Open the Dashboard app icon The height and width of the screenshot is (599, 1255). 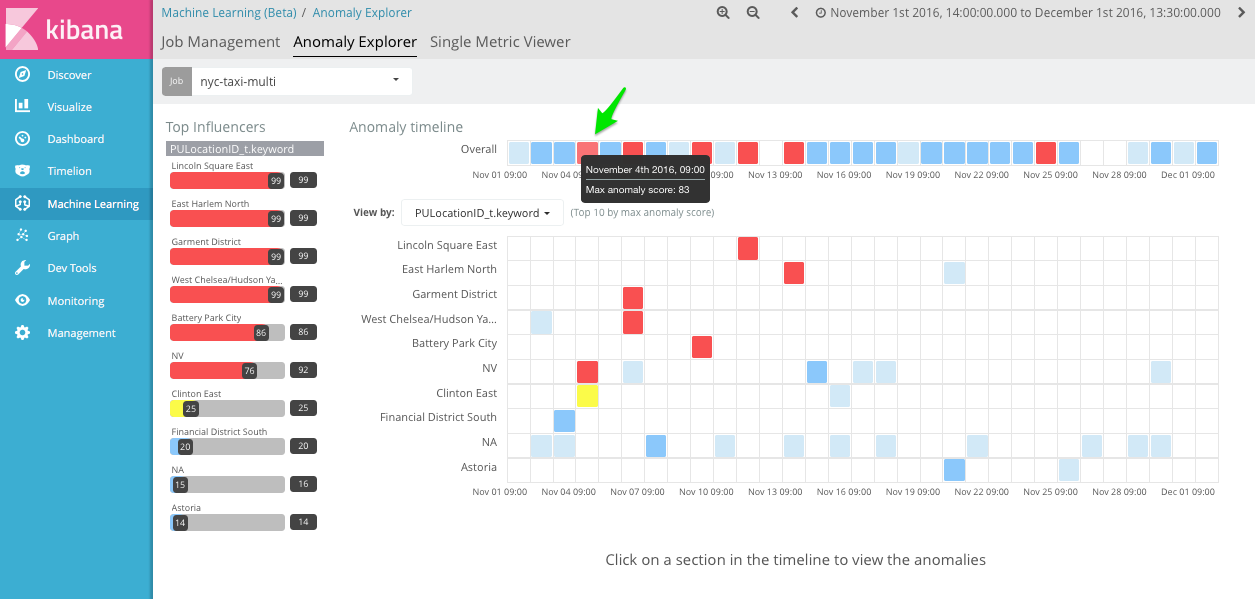(x=22, y=138)
